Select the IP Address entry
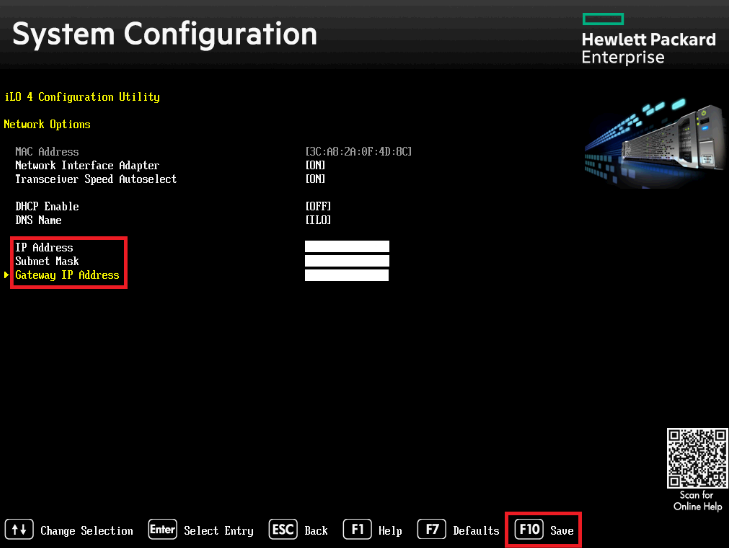Viewport: 729px width, 548px height. click(44, 248)
